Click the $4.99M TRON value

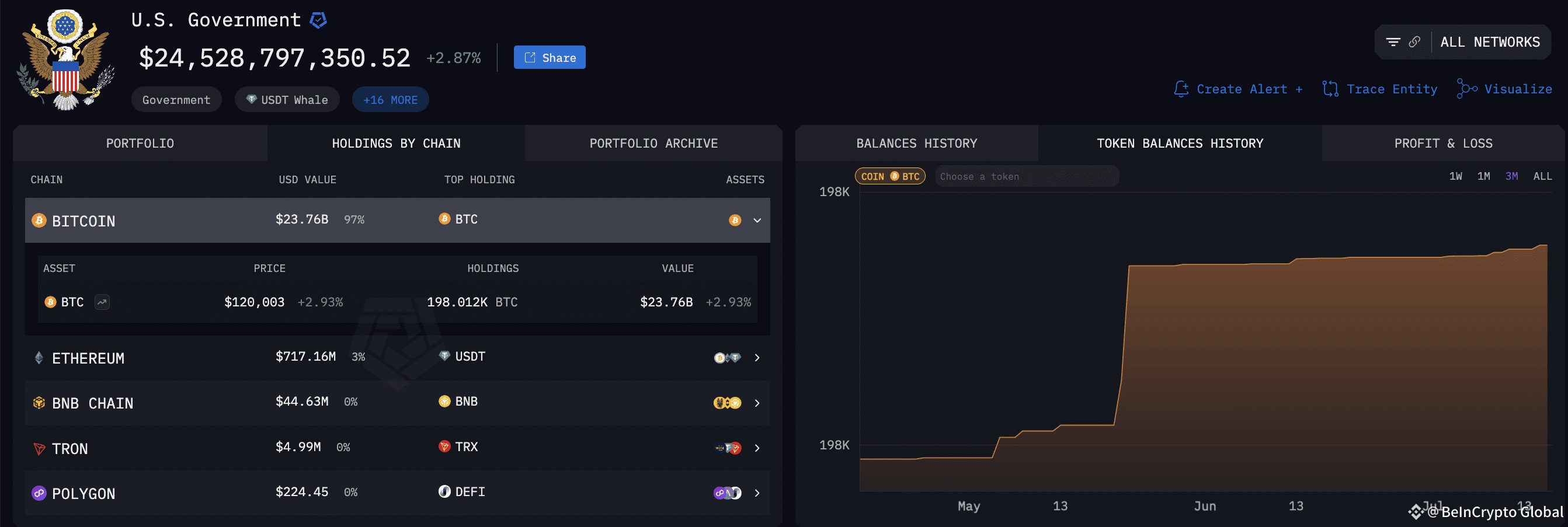[298, 446]
